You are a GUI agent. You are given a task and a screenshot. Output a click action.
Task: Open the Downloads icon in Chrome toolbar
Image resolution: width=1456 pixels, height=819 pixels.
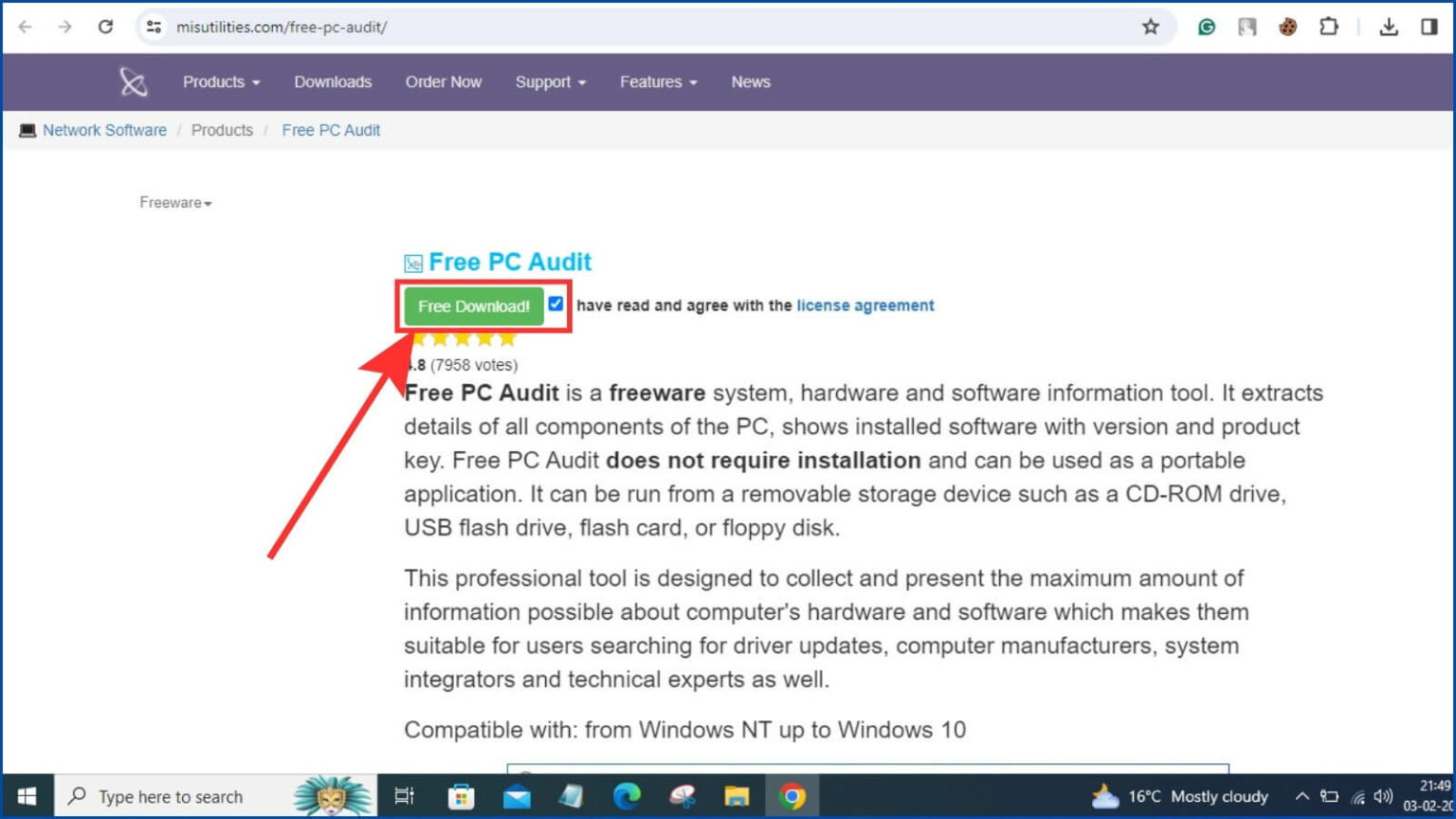1389,27
